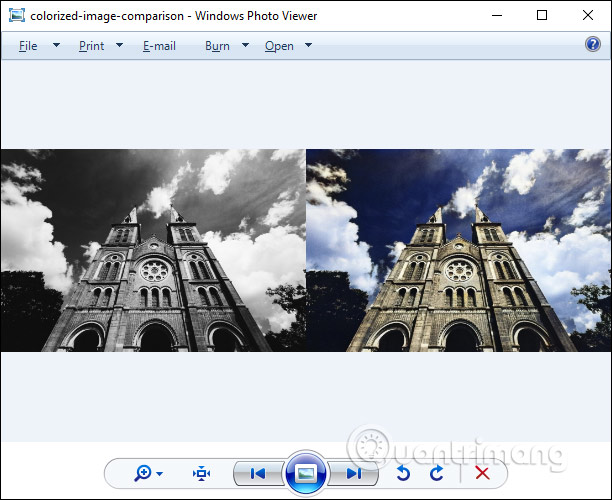The width and height of the screenshot is (612, 500).
Task: Open the File menu
Action: click(28, 46)
